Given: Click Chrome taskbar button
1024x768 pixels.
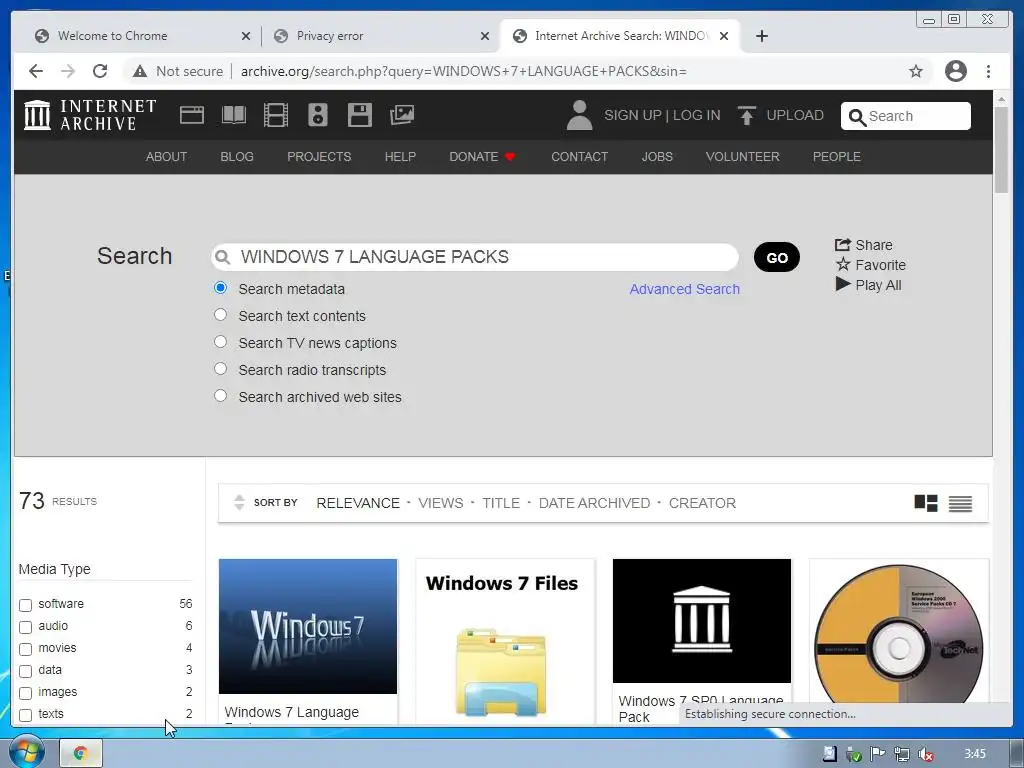Looking at the screenshot, I should tap(81, 753).
